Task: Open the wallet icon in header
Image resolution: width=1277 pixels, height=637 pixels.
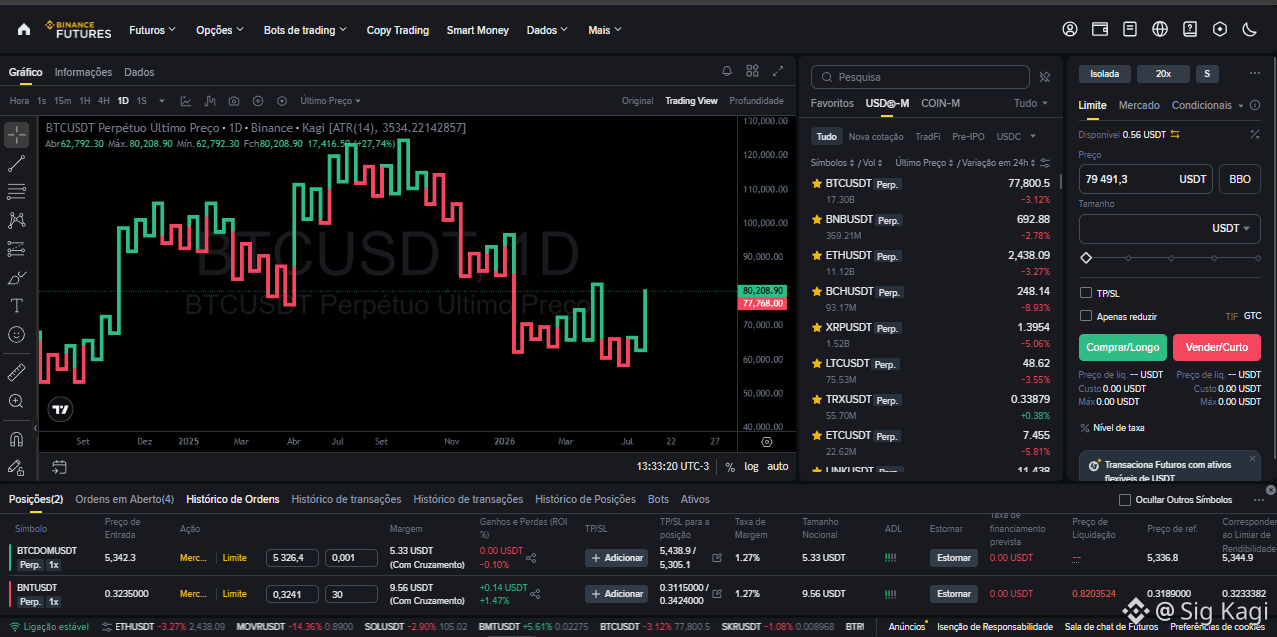Action: point(1100,30)
